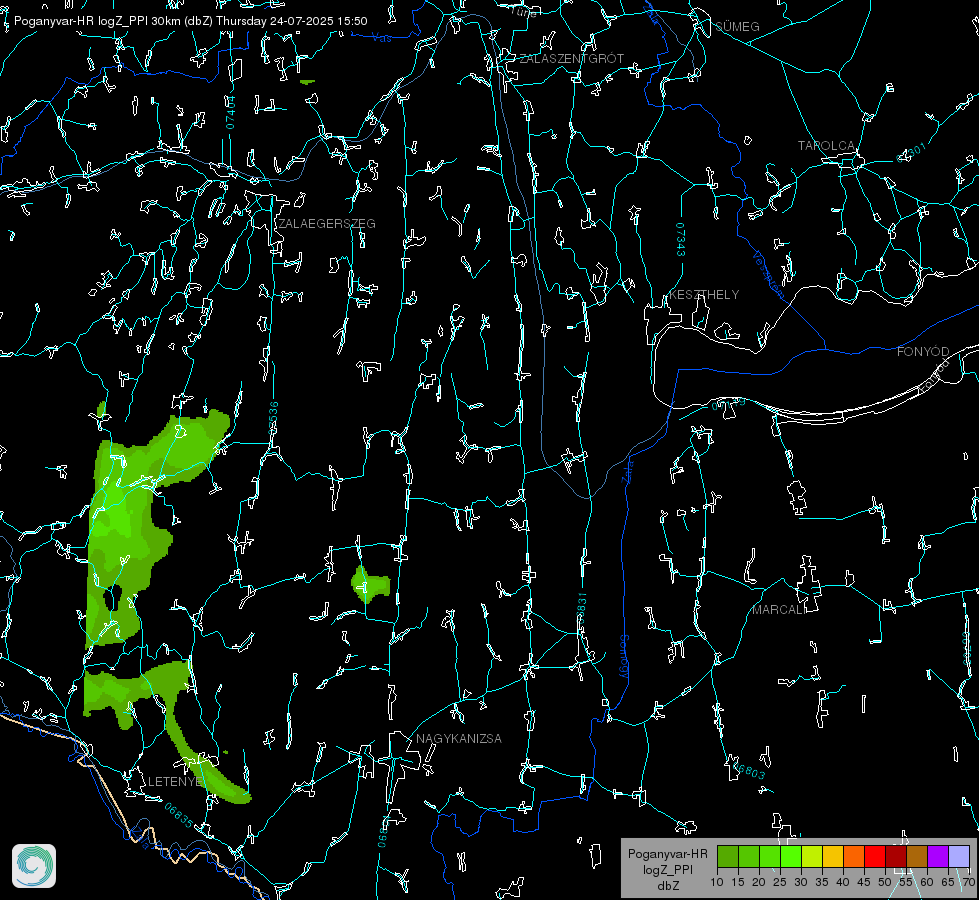Click the Poganyvar-HR legend label

coord(667,854)
